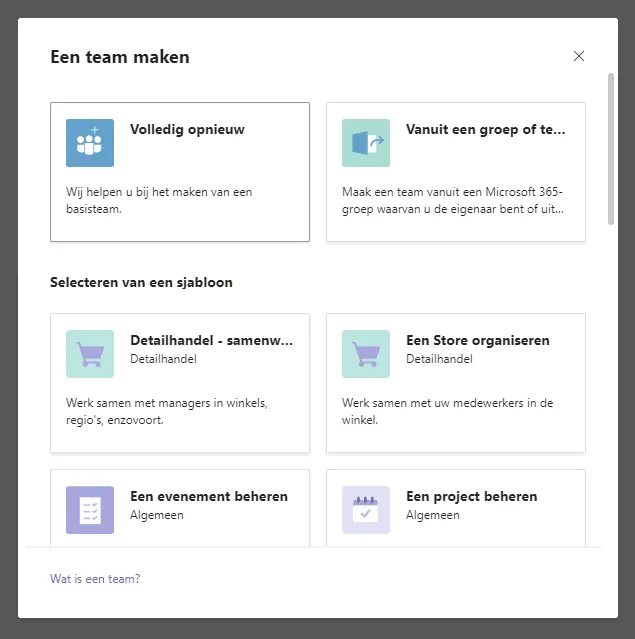Open the 'Wat is een team?' link
The image size is (635, 639).
[95, 579]
